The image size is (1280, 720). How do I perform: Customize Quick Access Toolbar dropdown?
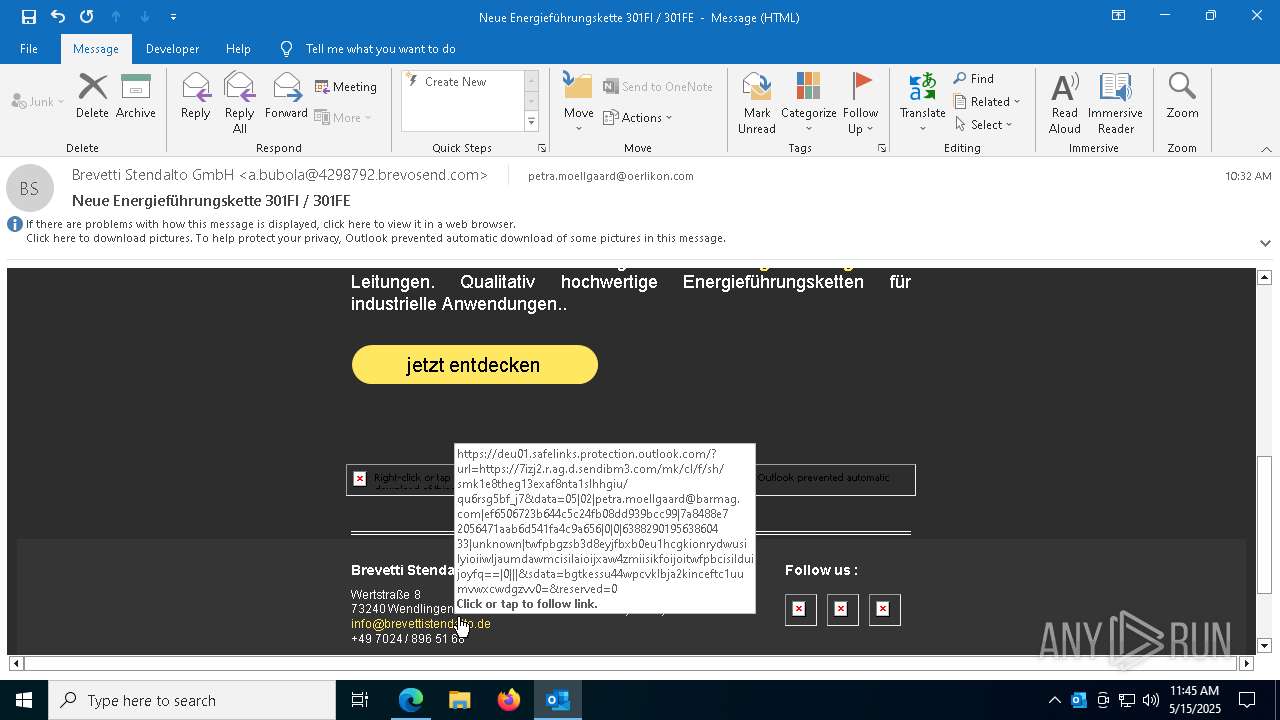174,17
